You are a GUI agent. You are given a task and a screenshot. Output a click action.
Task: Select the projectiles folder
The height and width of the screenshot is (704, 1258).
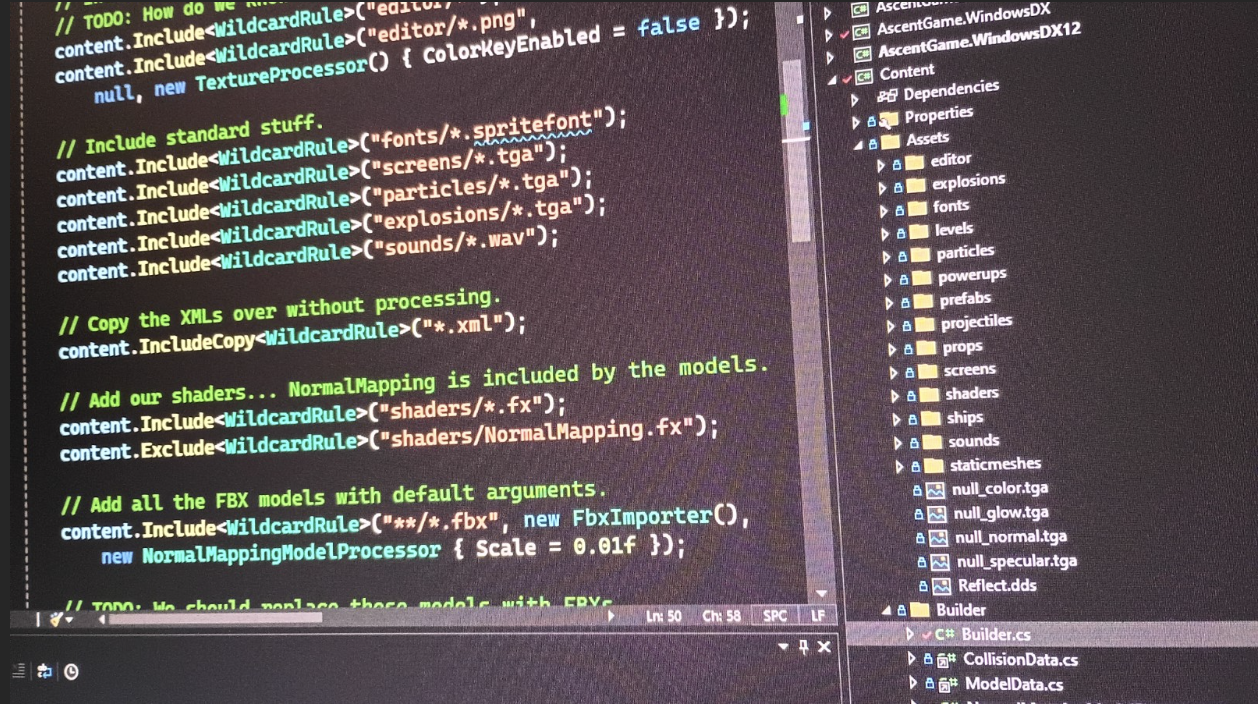point(977,322)
